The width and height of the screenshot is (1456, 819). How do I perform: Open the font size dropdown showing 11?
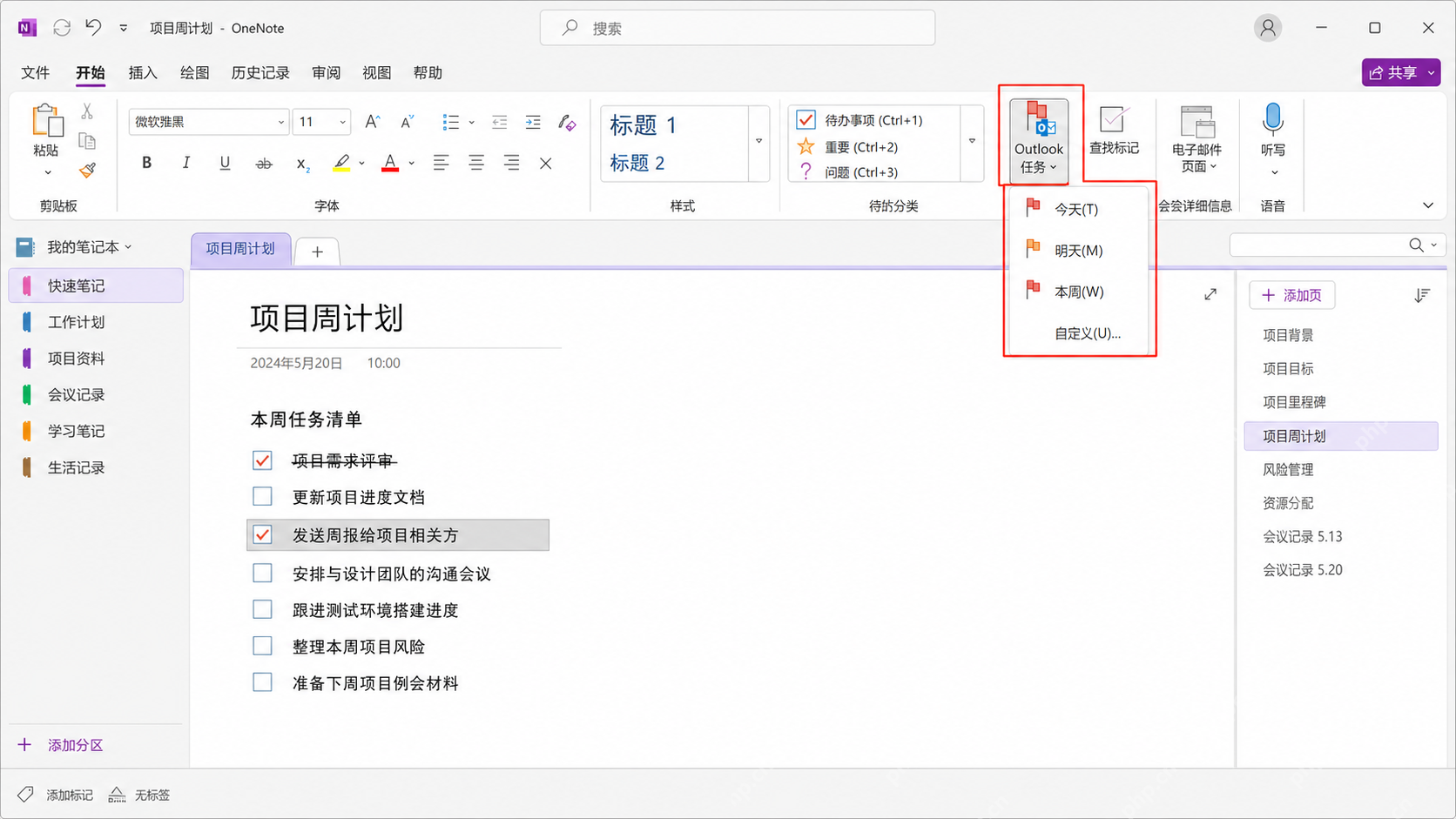coord(342,122)
